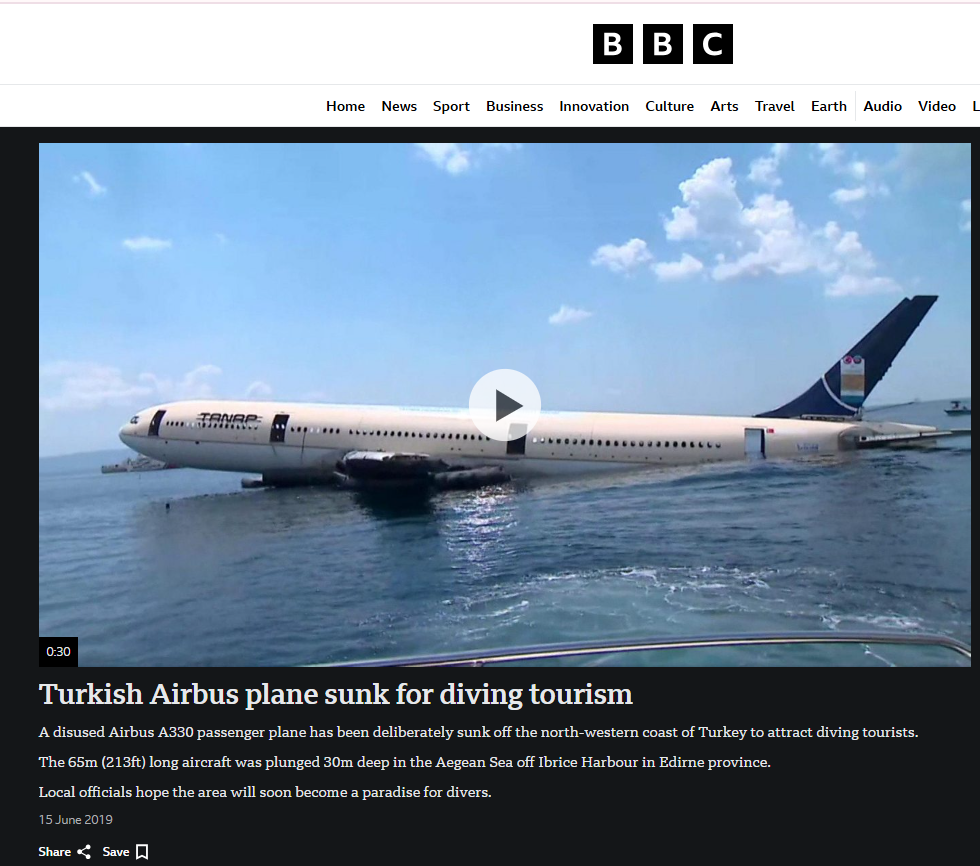Open the Video section

[936, 106]
